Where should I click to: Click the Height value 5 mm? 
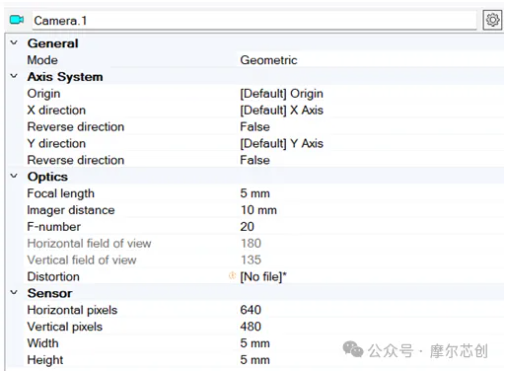pos(255,360)
